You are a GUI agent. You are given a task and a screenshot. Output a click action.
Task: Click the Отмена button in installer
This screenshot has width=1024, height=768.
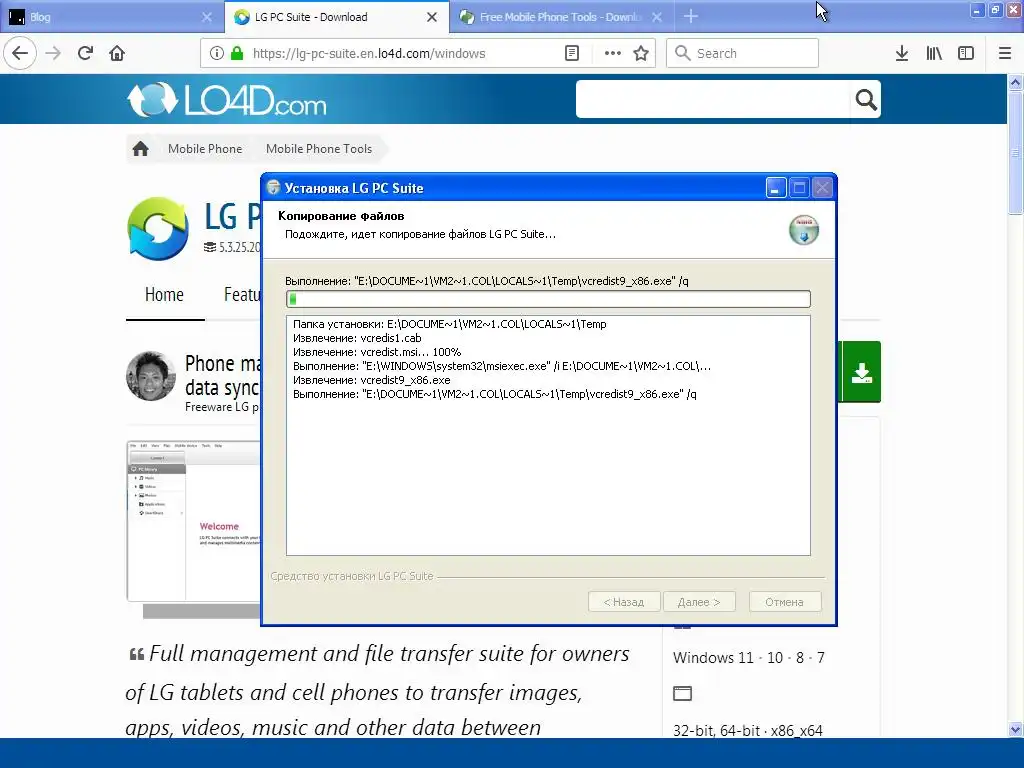pyautogui.click(x=784, y=601)
